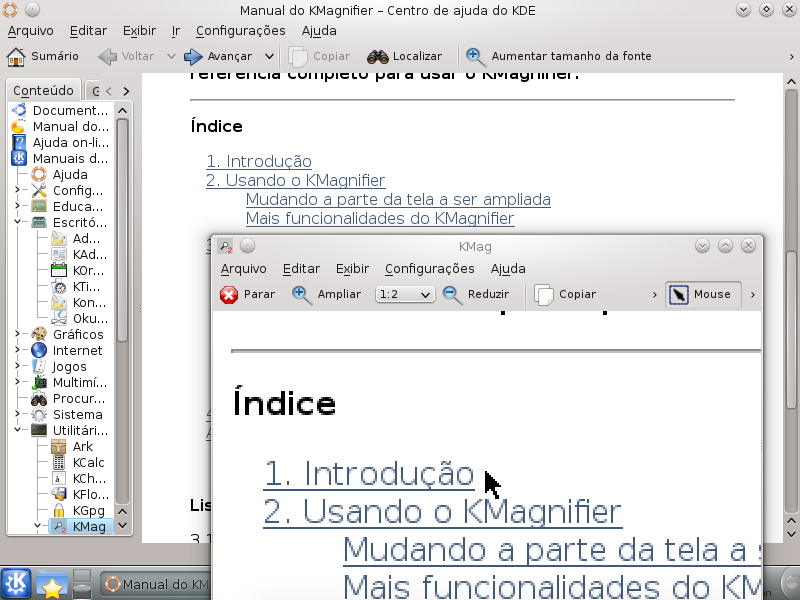The image size is (800, 600).
Task: Switch to the Conteúdo tab
Action: [x=43, y=91]
